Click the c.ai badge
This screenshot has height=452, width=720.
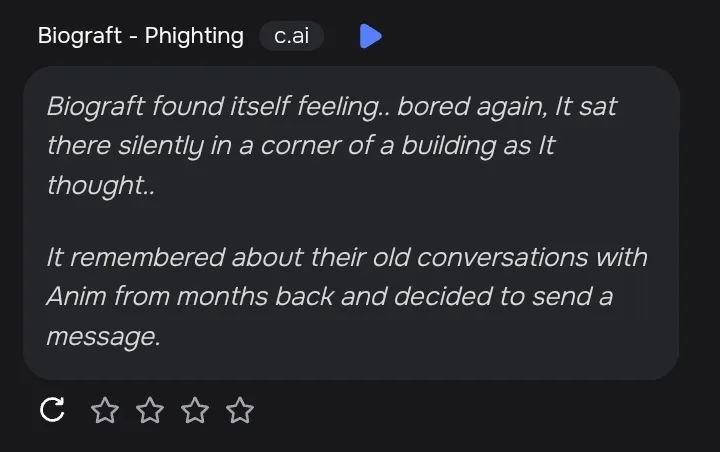[x=292, y=36]
